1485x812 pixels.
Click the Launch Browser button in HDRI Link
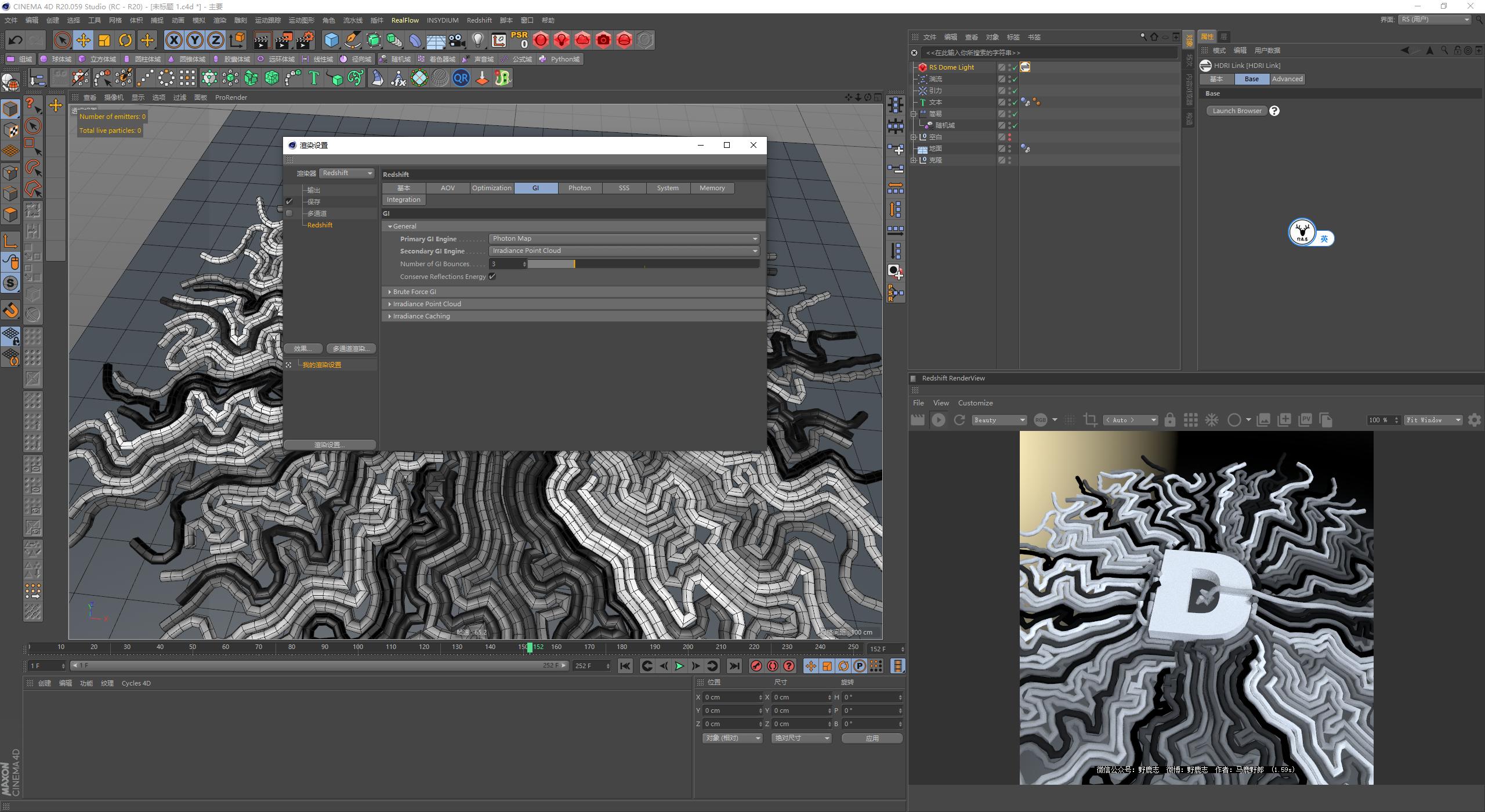coord(1236,111)
